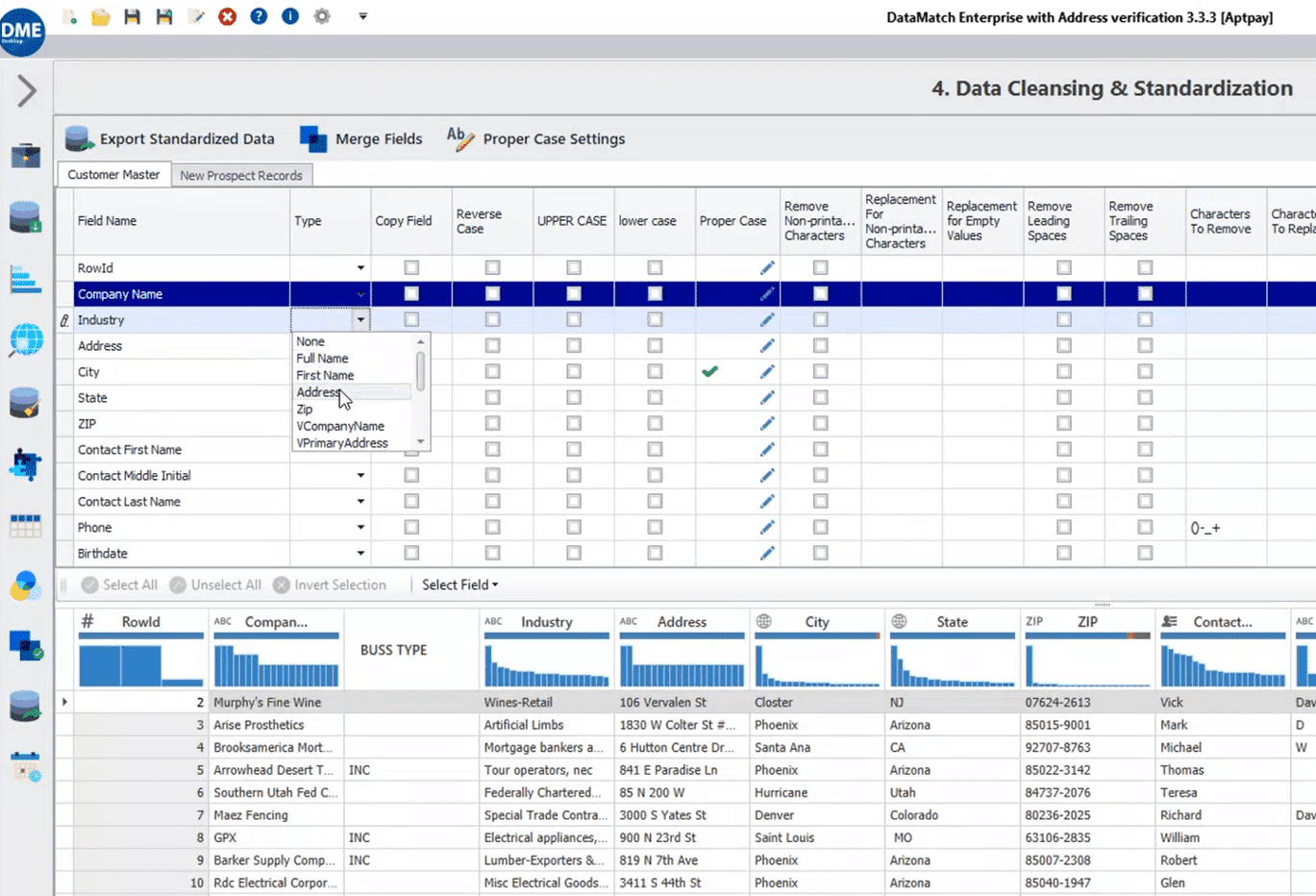This screenshot has width=1316, height=896.
Task: Click the New Project icon in the top toolbar
Action: pyautogui.click(x=69, y=16)
